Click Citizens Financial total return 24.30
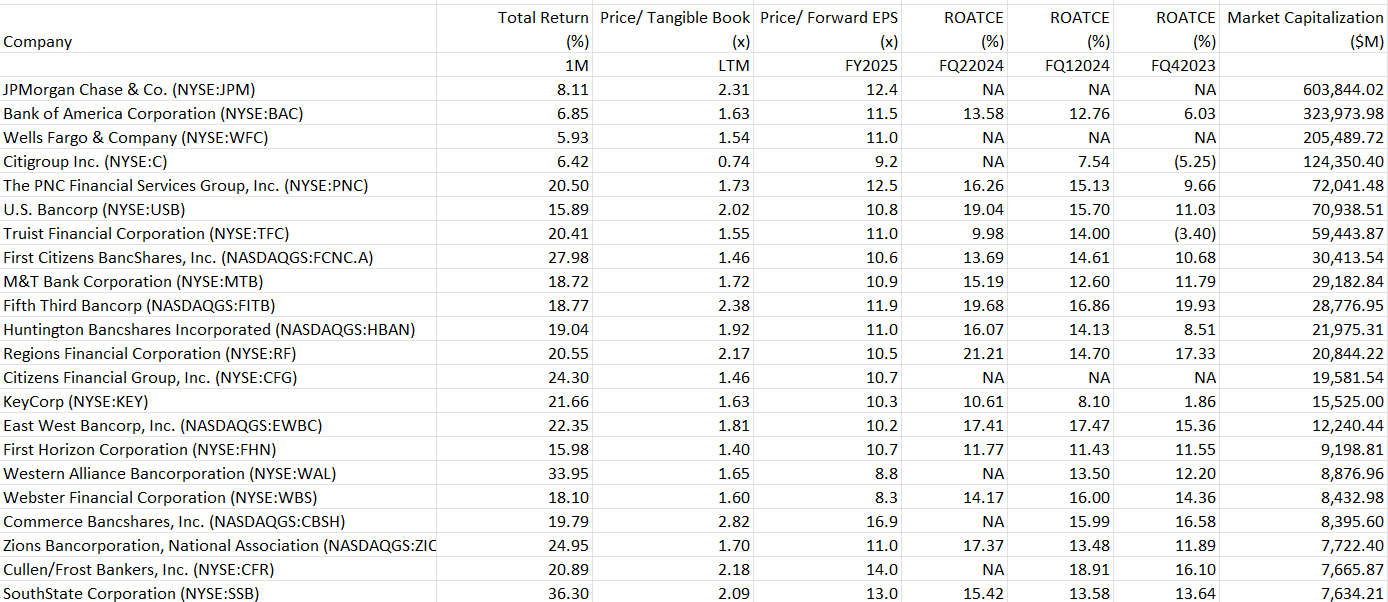The image size is (1388, 602). tap(514, 377)
